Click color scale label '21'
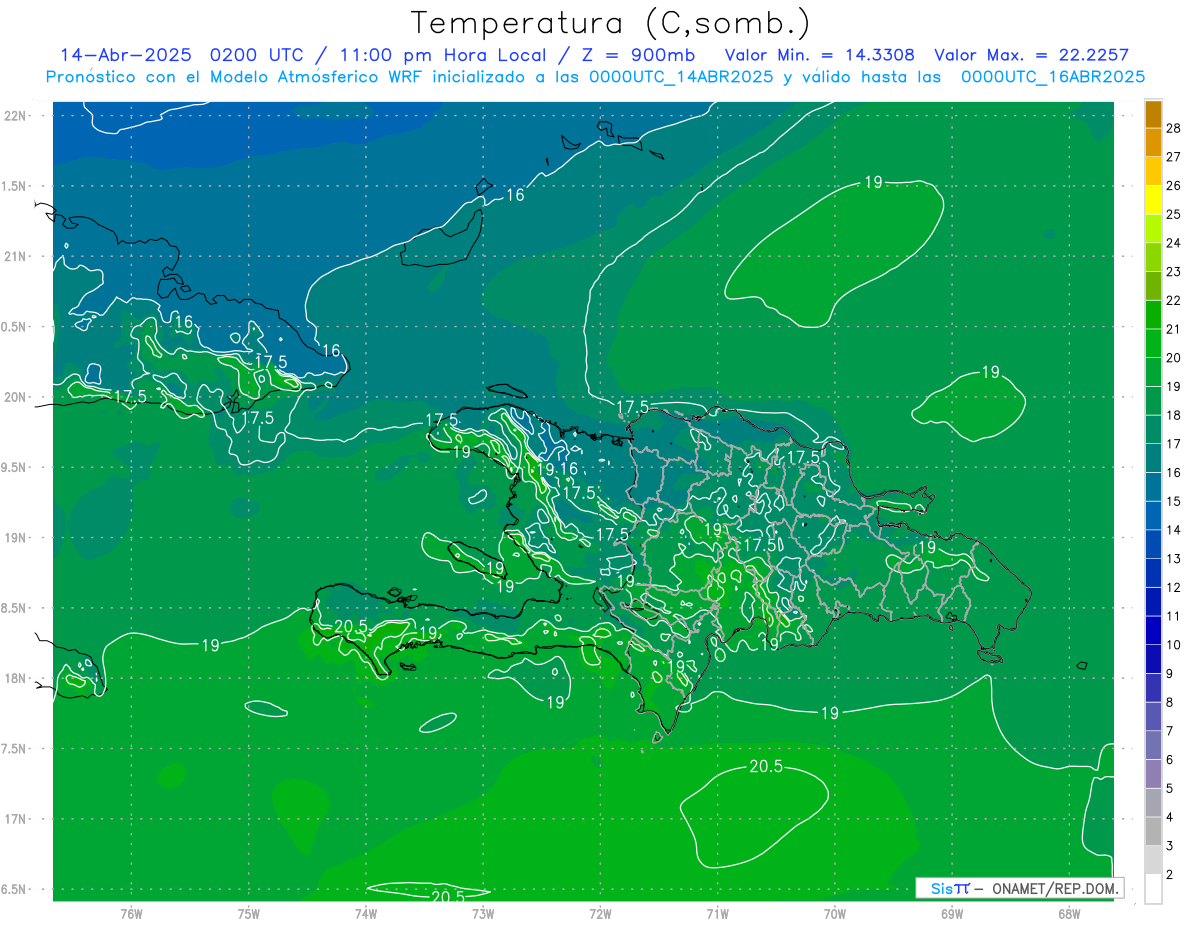Viewport: 1200px width, 927px height. pos(1174,329)
